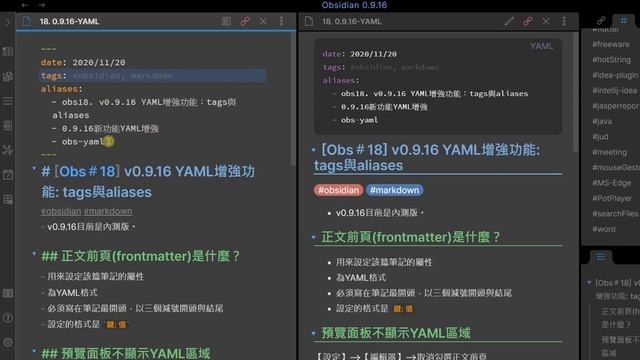Collapse the third green heading in preview pane

click(313, 333)
